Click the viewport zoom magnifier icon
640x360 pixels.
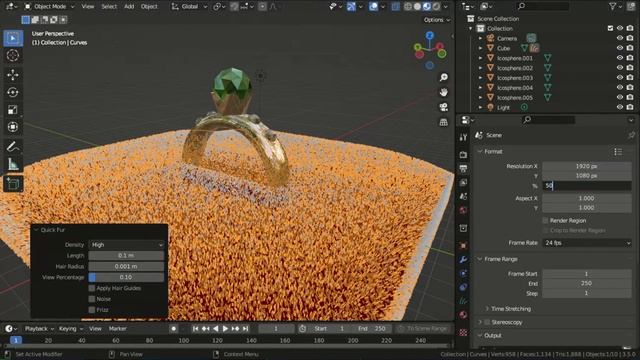pyautogui.click(x=443, y=78)
